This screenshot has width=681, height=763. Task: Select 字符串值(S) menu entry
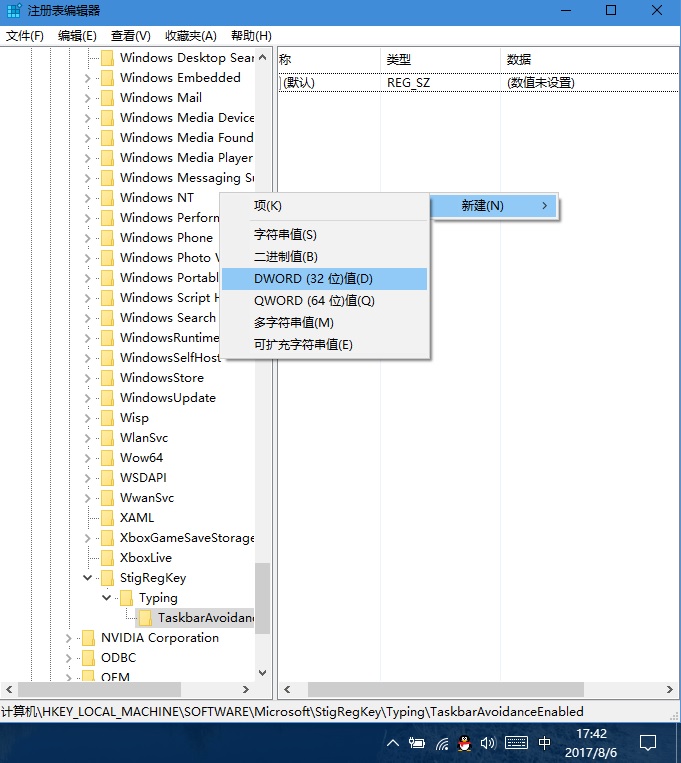point(325,235)
